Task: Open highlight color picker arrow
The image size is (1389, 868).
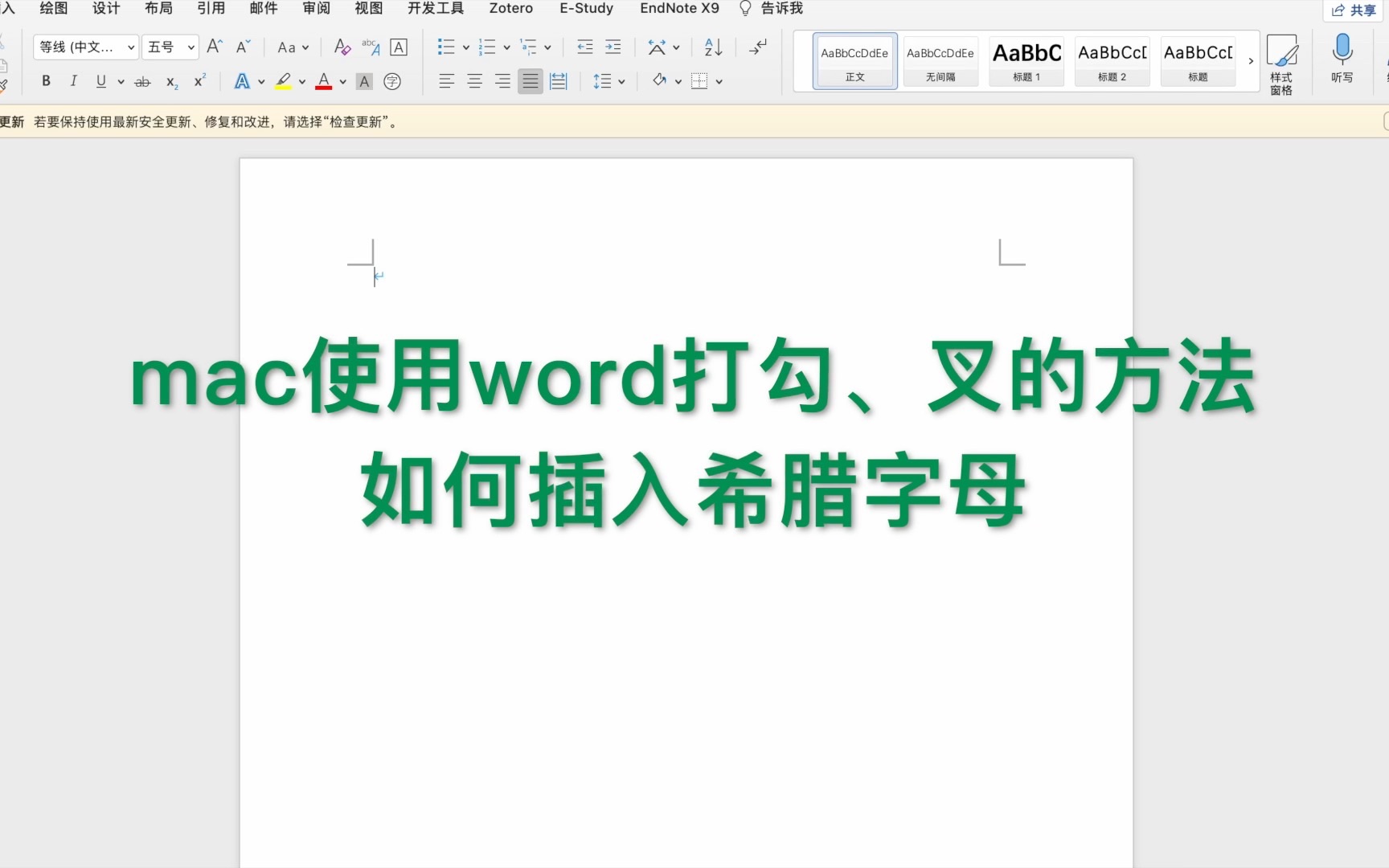Action: coord(302,82)
